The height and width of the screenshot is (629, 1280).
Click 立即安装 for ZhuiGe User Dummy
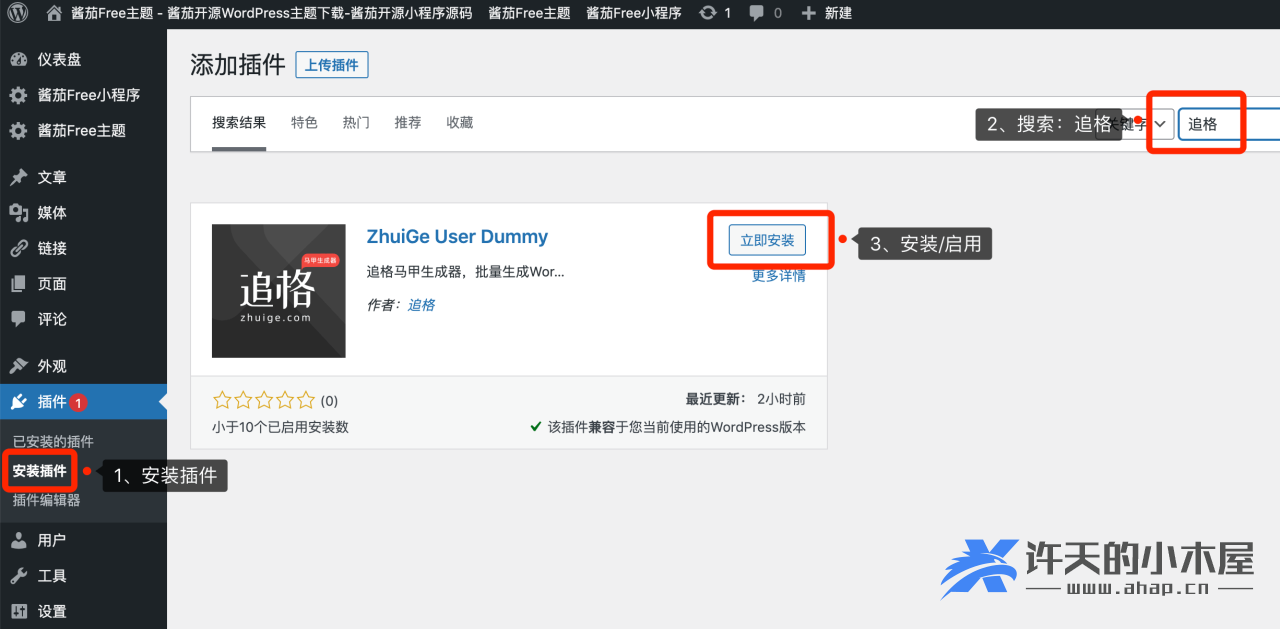click(x=767, y=240)
